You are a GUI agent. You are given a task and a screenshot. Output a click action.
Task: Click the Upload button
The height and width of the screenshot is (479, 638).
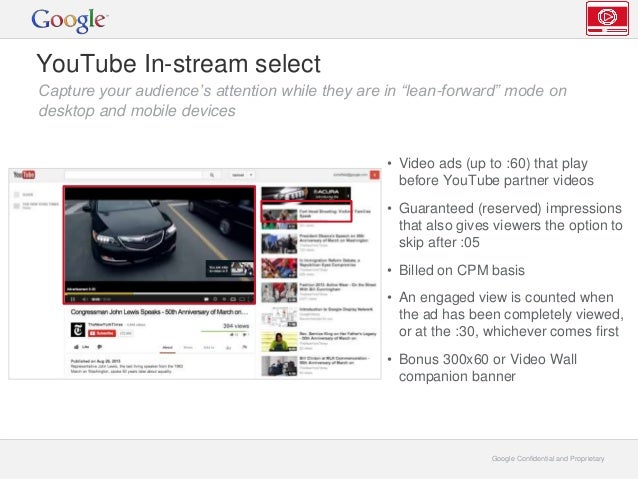tap(238, 175)
